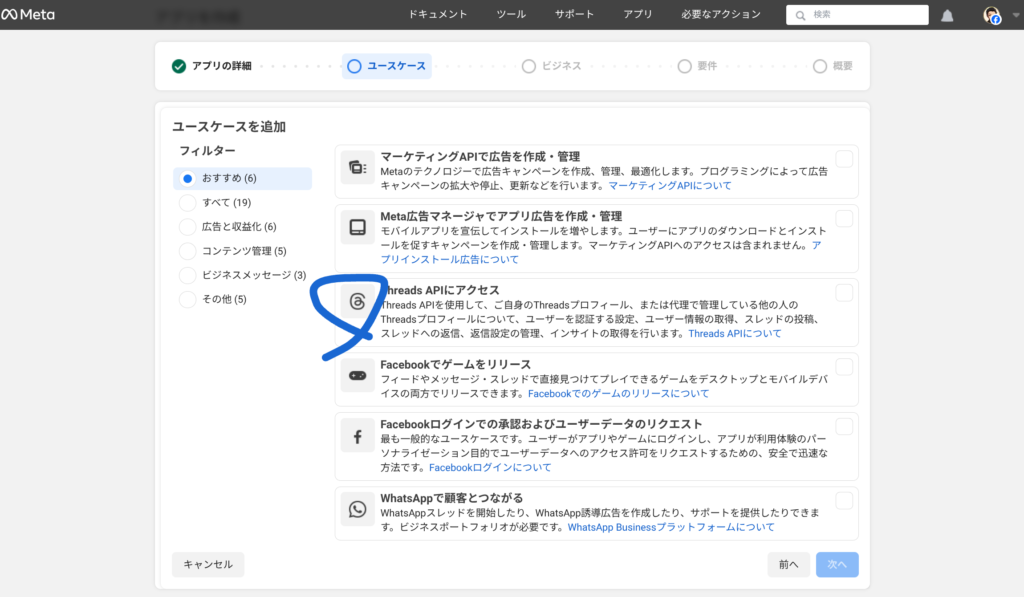The height and width of the screenshot is (597, 1024).
Task: Check the WhatsApp use case checkbox
Action: (x=844, y=500)
